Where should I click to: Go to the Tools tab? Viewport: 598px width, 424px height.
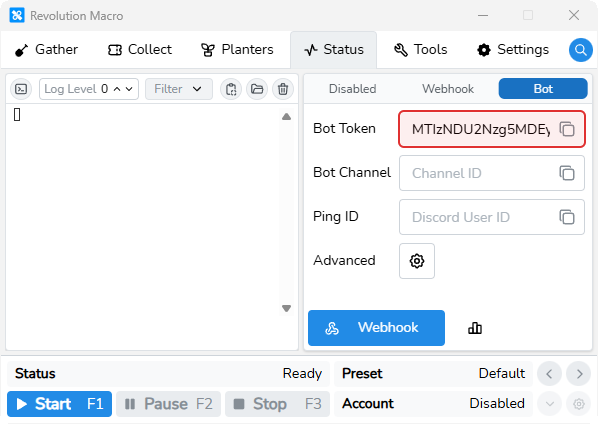tap(420, 50)
